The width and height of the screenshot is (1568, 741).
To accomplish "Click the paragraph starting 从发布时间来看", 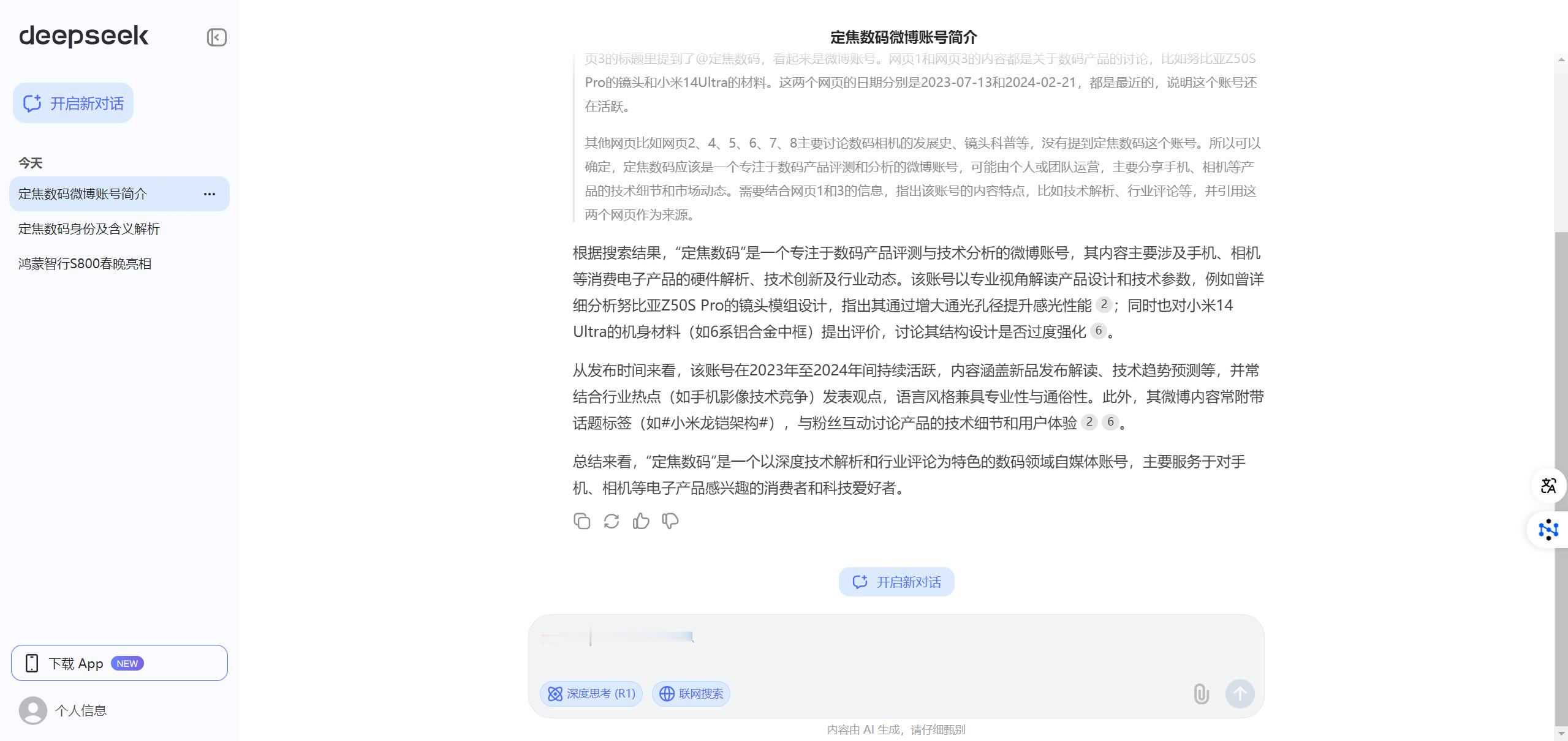I will 918,397.
